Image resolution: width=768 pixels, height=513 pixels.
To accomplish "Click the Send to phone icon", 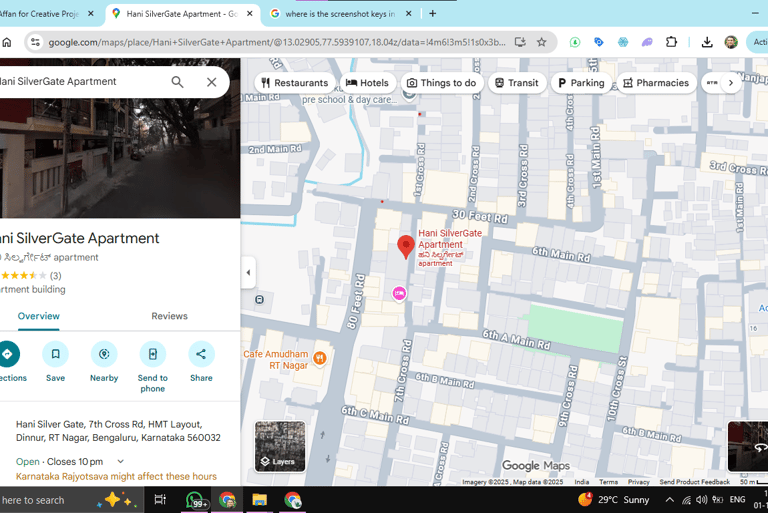I will [153, 354].
